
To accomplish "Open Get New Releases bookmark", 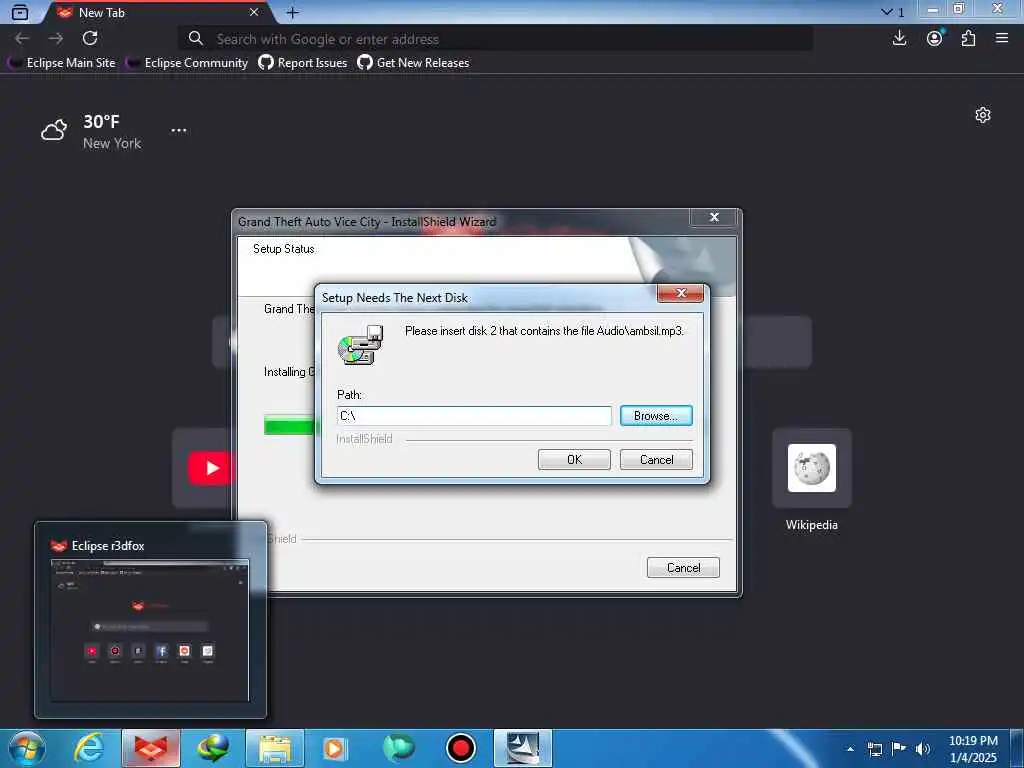I will click(413, 63).
